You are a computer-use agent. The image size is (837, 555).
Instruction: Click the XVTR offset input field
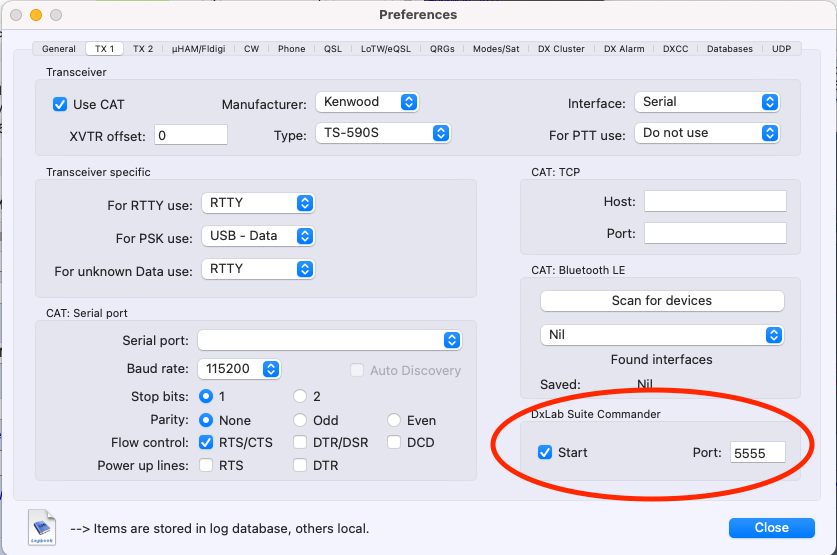coord(190,135)
